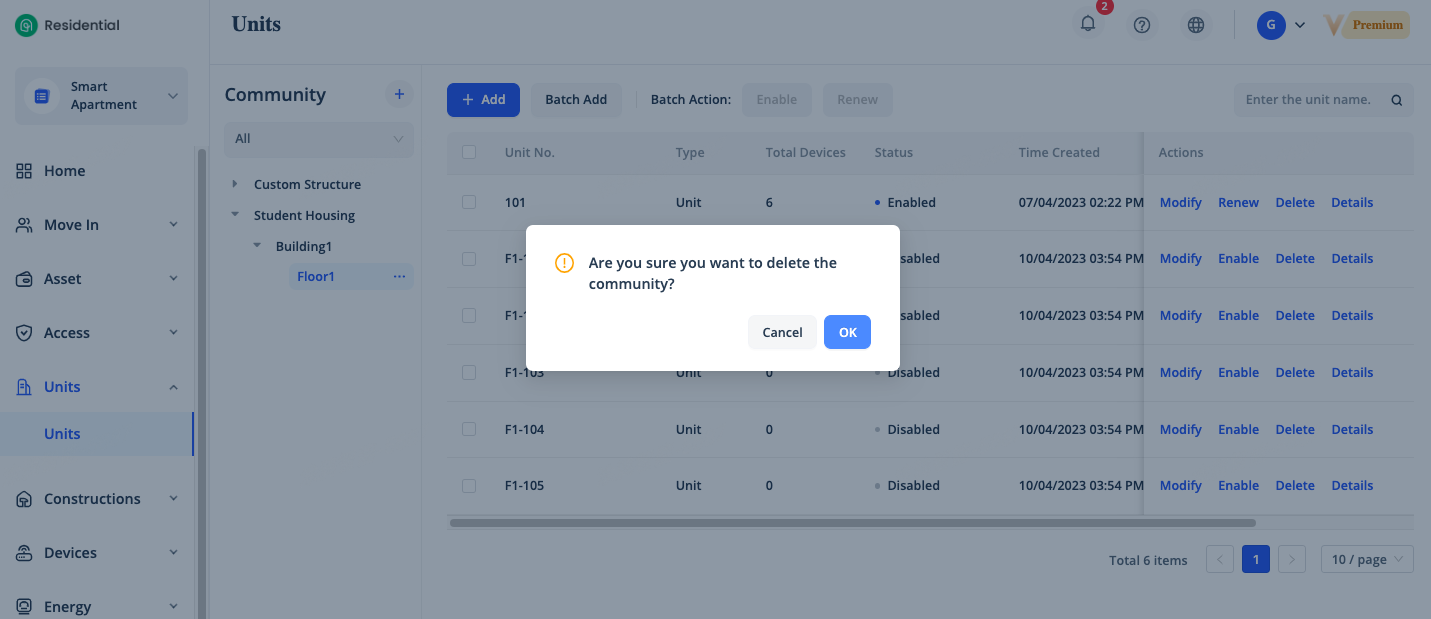Select the checkbox for unit 101

pyautogui.click(x=469, y=202)
